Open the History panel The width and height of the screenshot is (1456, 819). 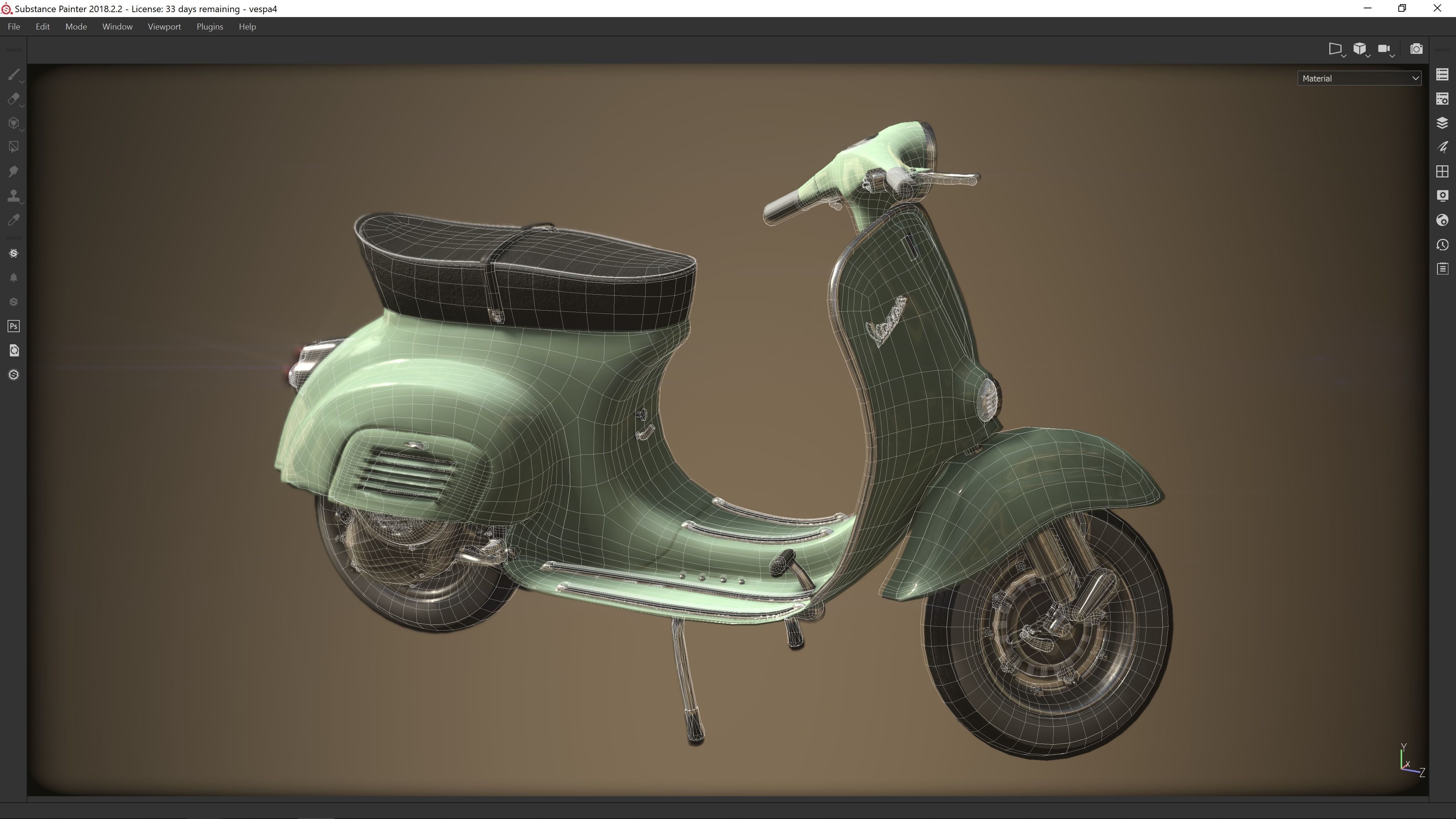pos(1442,244)
